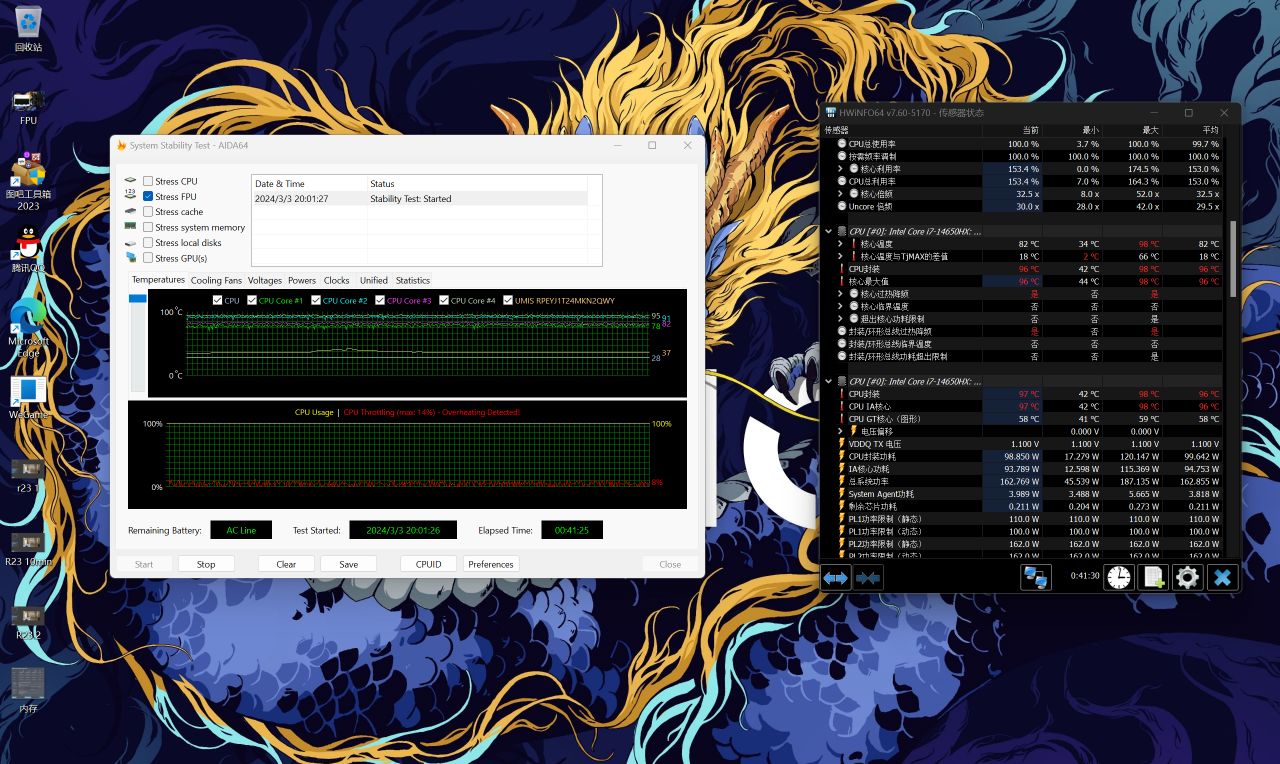Click the lightning icon on the 总系统功率 row
The image size is (1280, 764).
pyautogui.click(x=842, y=481)
